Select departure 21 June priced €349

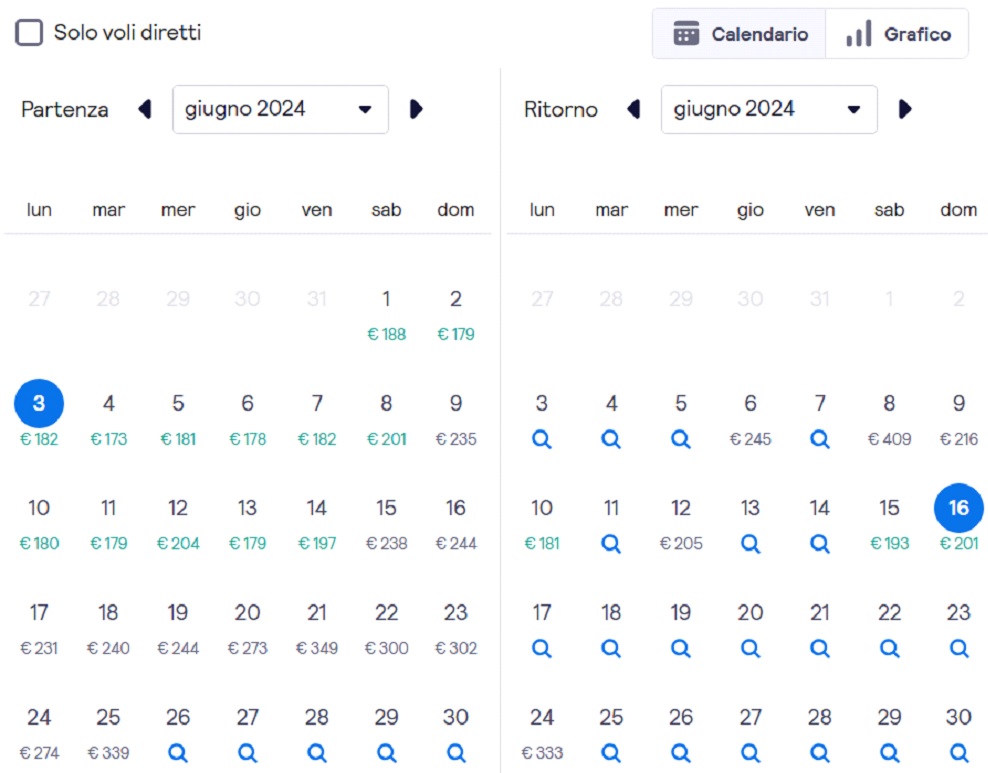tap(317, 629)
